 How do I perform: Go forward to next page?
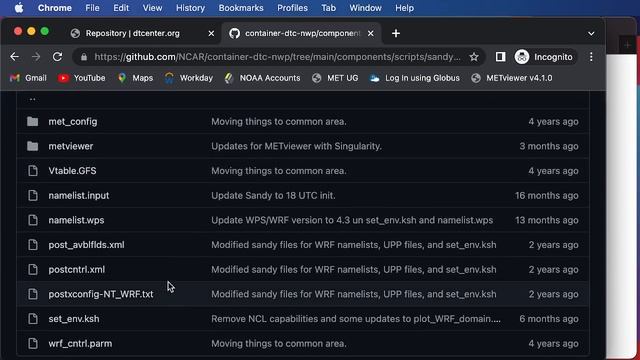tap(36, 57)
